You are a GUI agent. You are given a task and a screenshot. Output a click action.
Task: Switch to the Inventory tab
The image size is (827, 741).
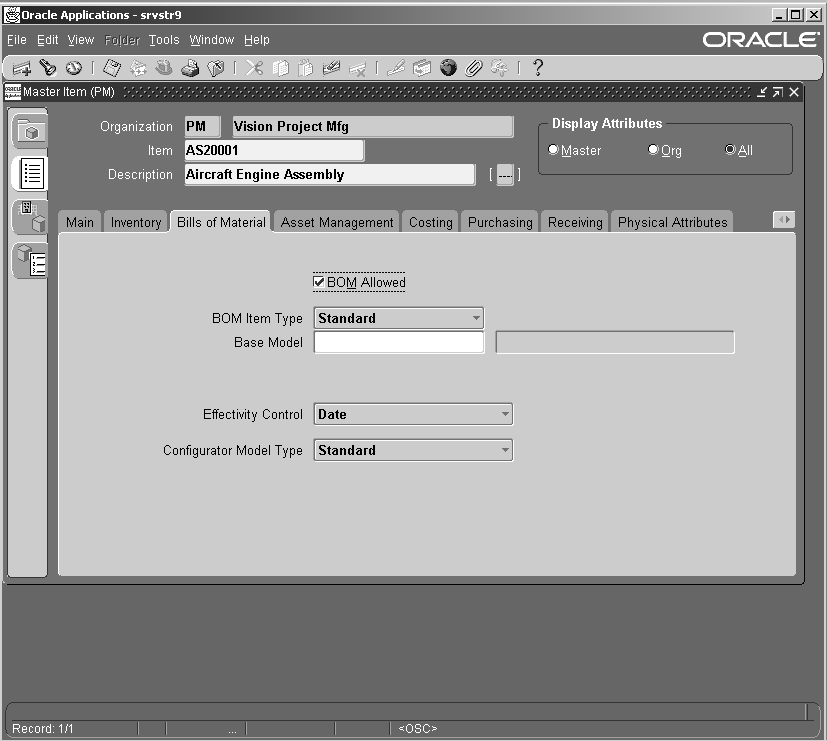[x=136, y=222]
